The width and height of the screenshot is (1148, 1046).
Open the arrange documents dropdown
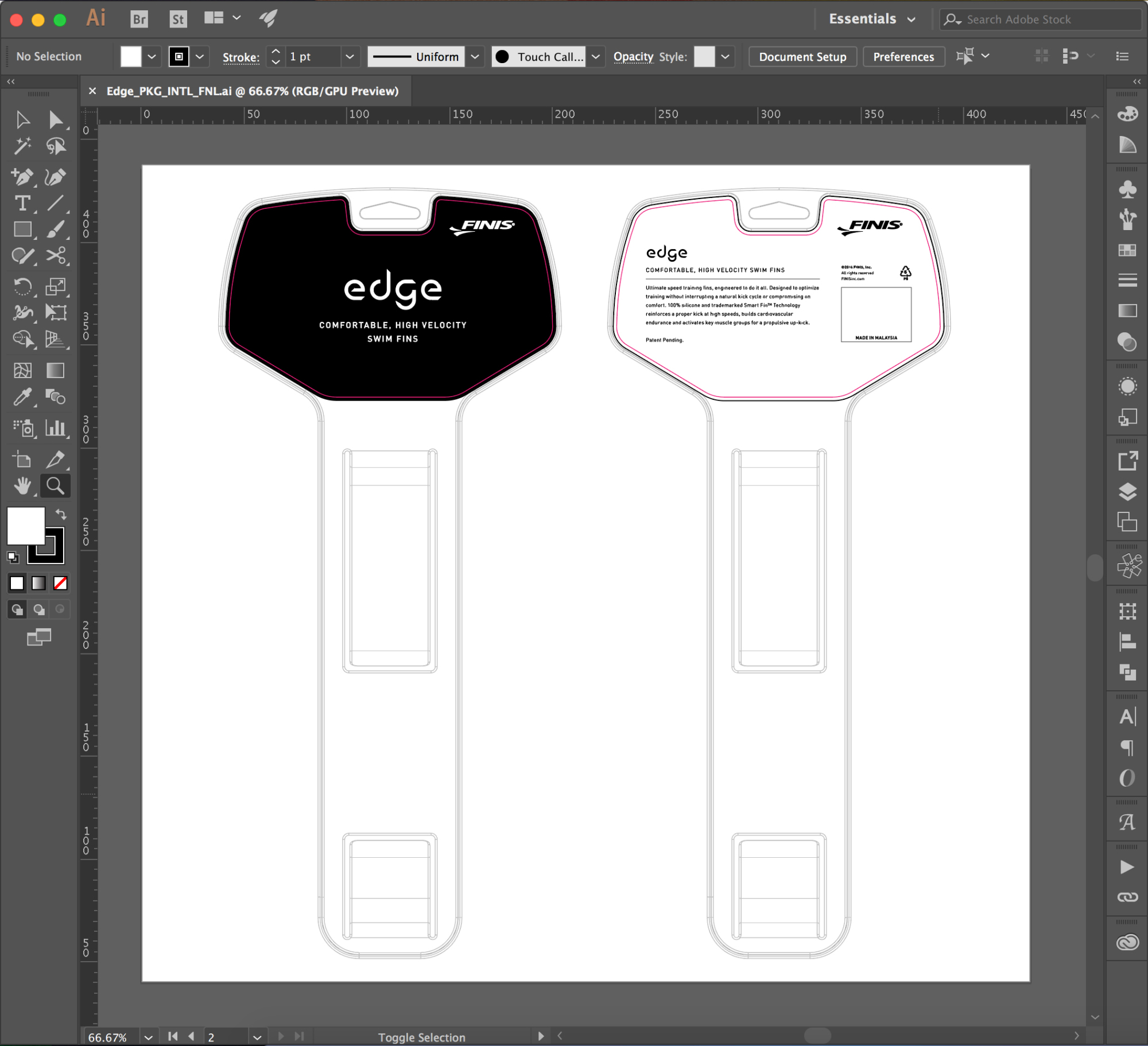222,18
